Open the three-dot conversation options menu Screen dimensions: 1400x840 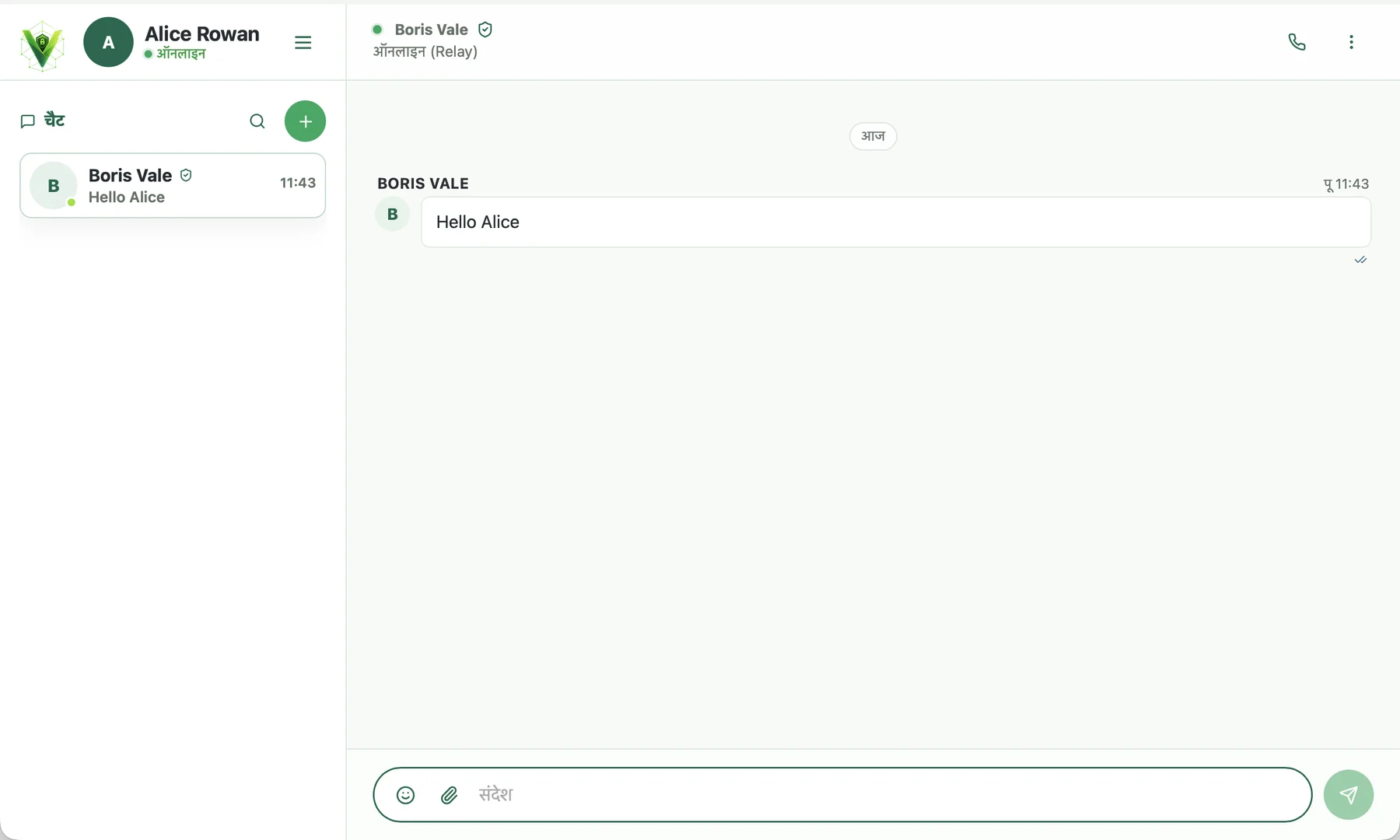(1351, 42)
